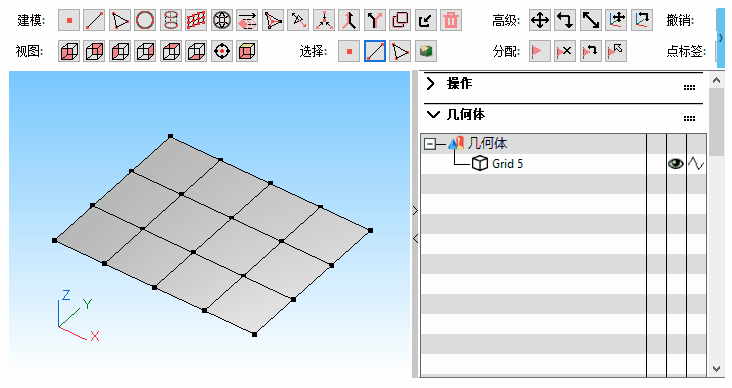Image resolution: width=732 pixels, height=388 pixels.
Task: Select Grid 5 in geometry tree
Action: [507, 164]
